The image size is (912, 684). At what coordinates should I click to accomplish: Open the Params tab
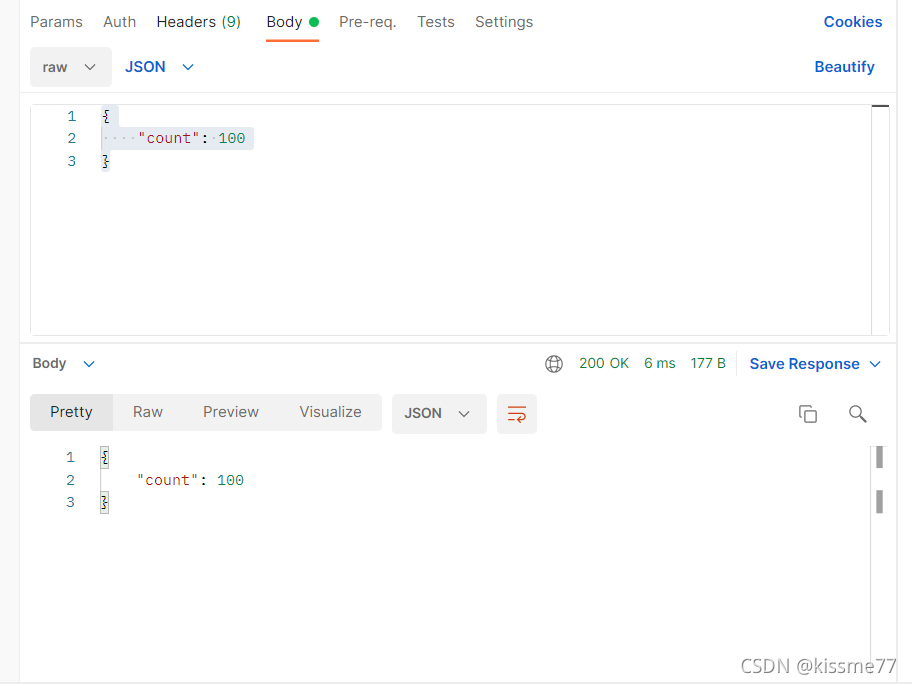[56, 22]
